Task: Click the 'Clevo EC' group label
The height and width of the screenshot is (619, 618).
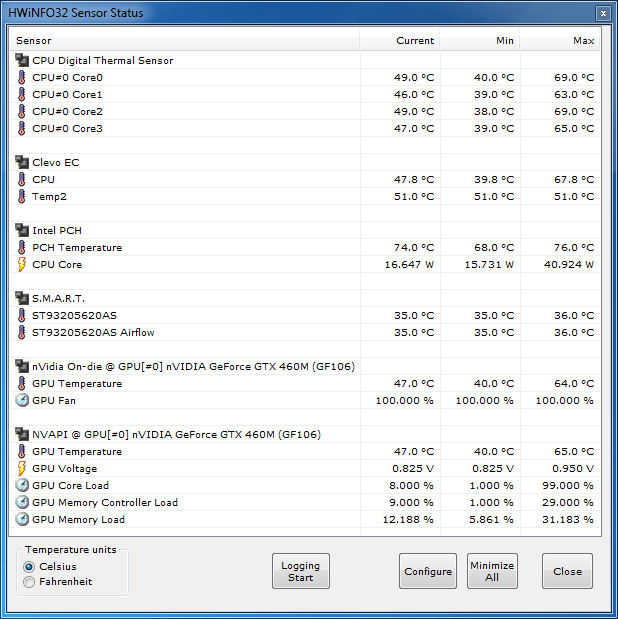Action: click(56, 162)
